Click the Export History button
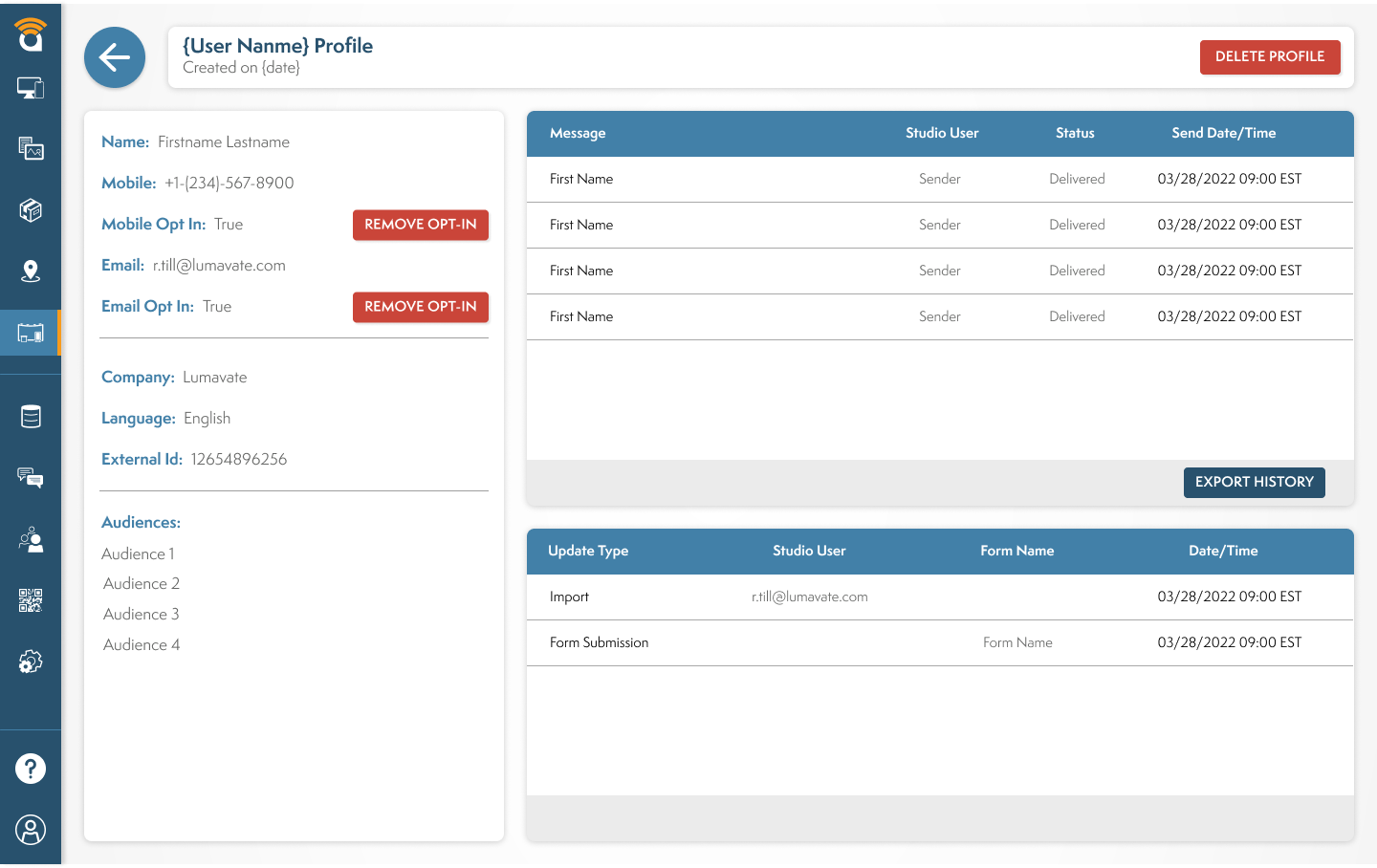 point(1255,482)
